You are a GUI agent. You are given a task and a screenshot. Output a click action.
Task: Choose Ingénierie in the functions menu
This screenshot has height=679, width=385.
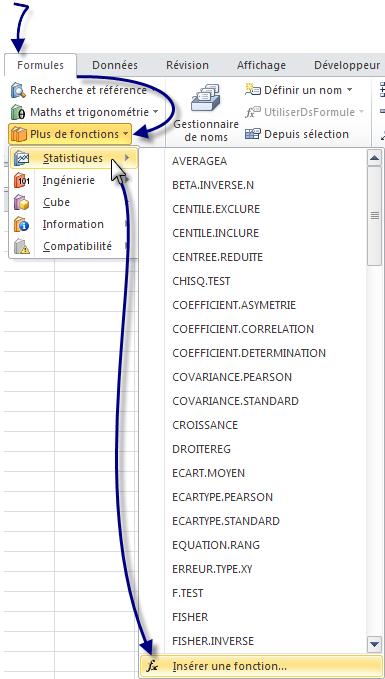[x=73, y=180]
